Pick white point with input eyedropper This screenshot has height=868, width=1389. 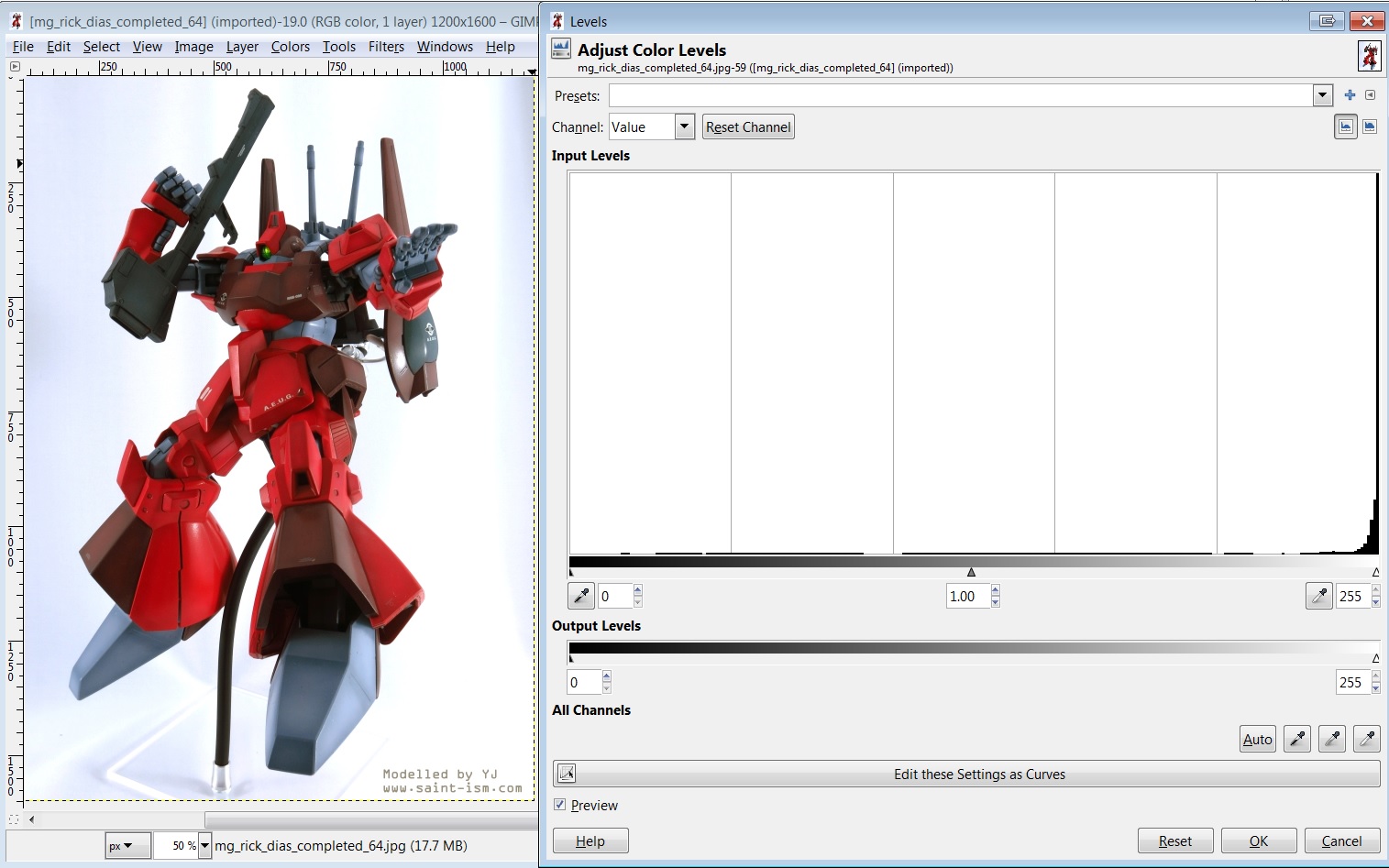pos(1319,596)
